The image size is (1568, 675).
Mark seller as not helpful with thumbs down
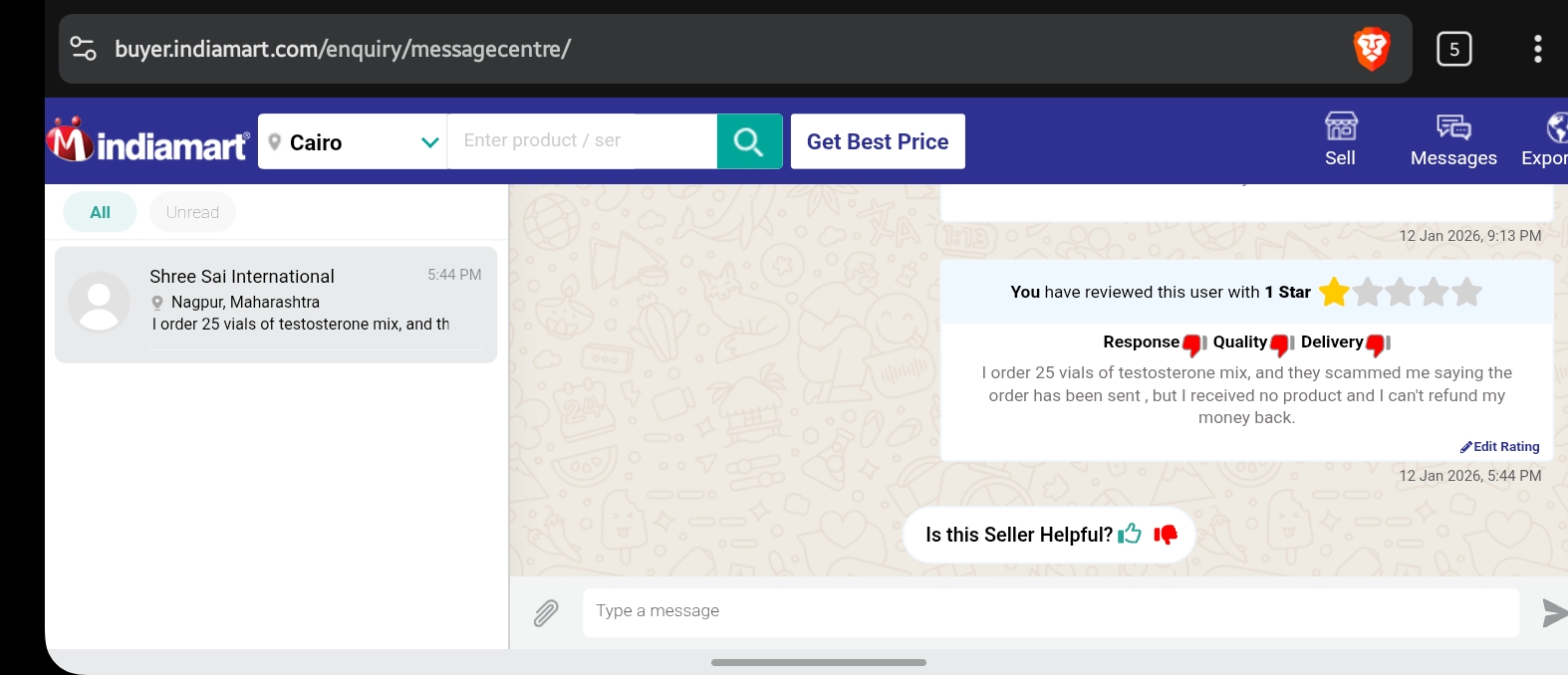(1166, 535)
